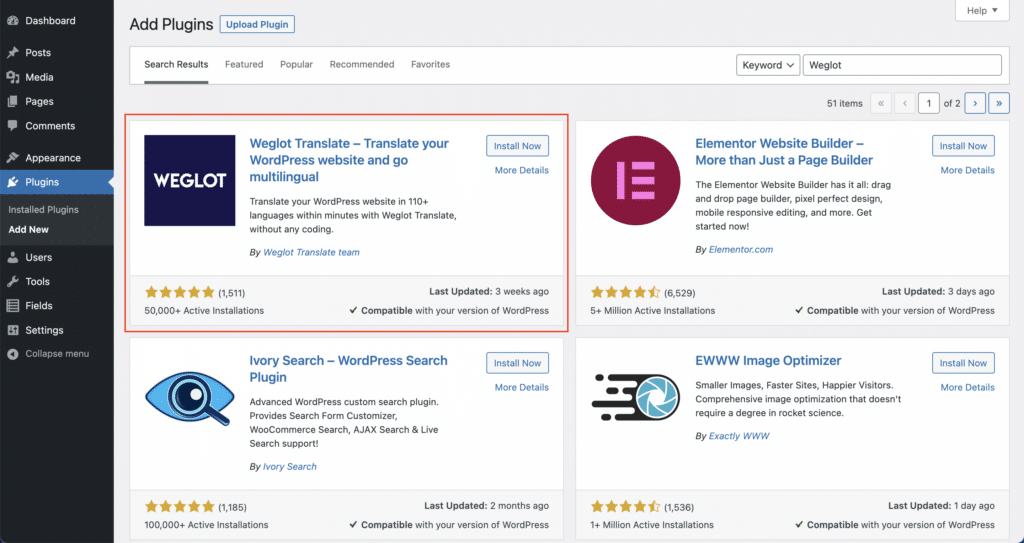Install the EWWW Image Optimizer plugin
Image resolution: width=1024 pixels, height=543 pixels.
[963, 363]
